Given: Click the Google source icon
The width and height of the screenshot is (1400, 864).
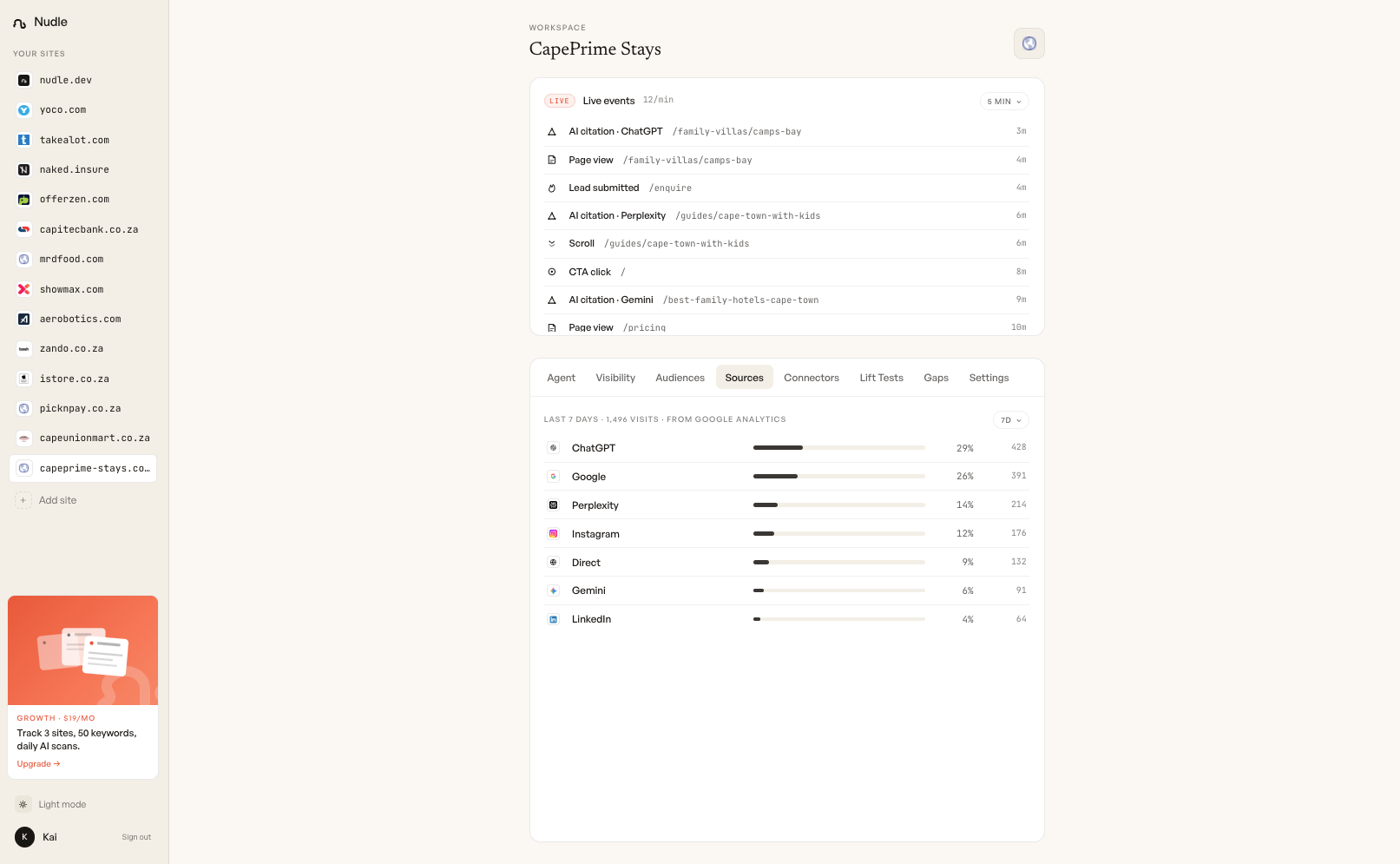Looking at the screenshot, I should (553, 477).
